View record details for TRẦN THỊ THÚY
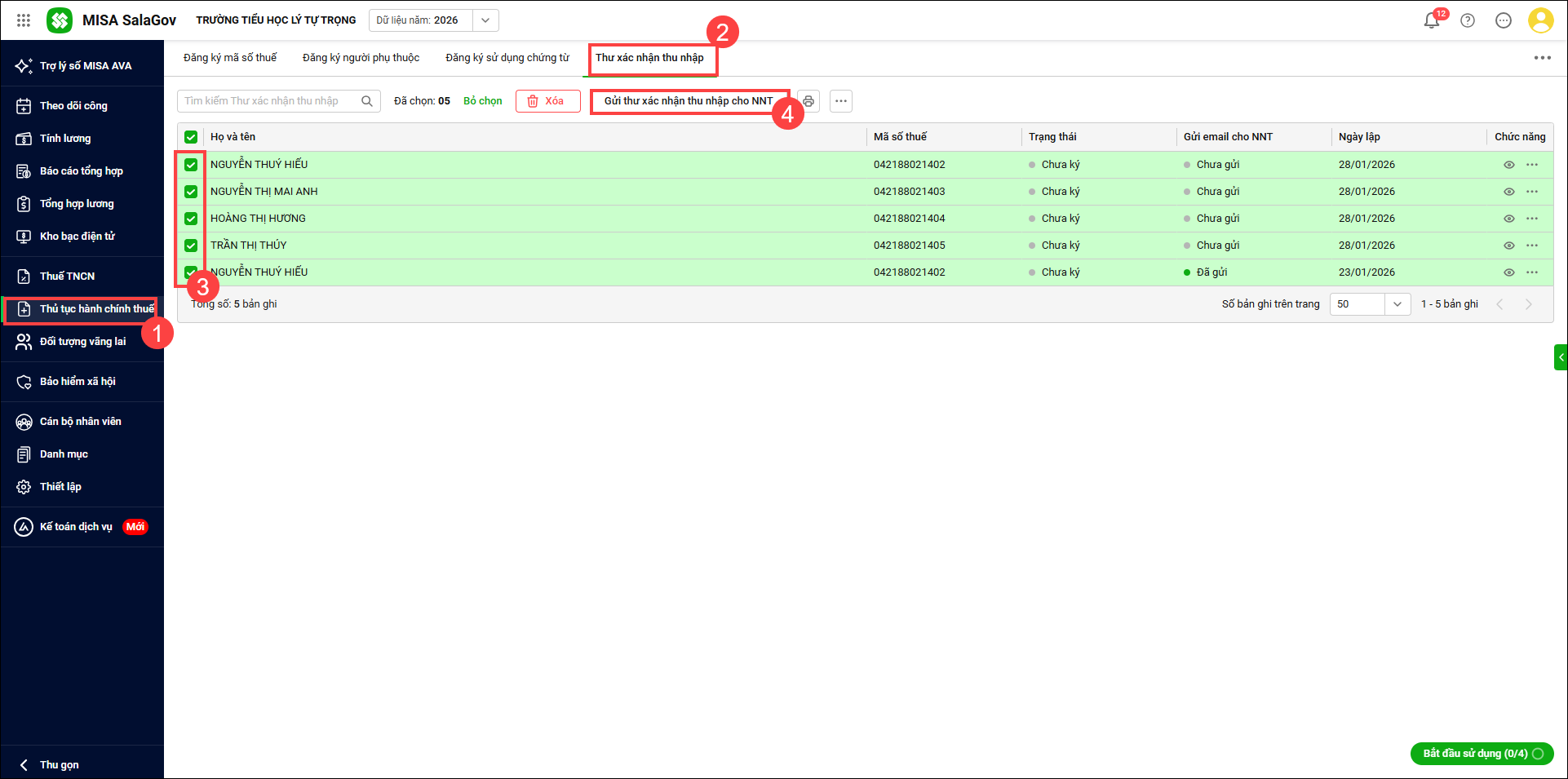This screenshot has width=1568, height=779. [1509, 246]
